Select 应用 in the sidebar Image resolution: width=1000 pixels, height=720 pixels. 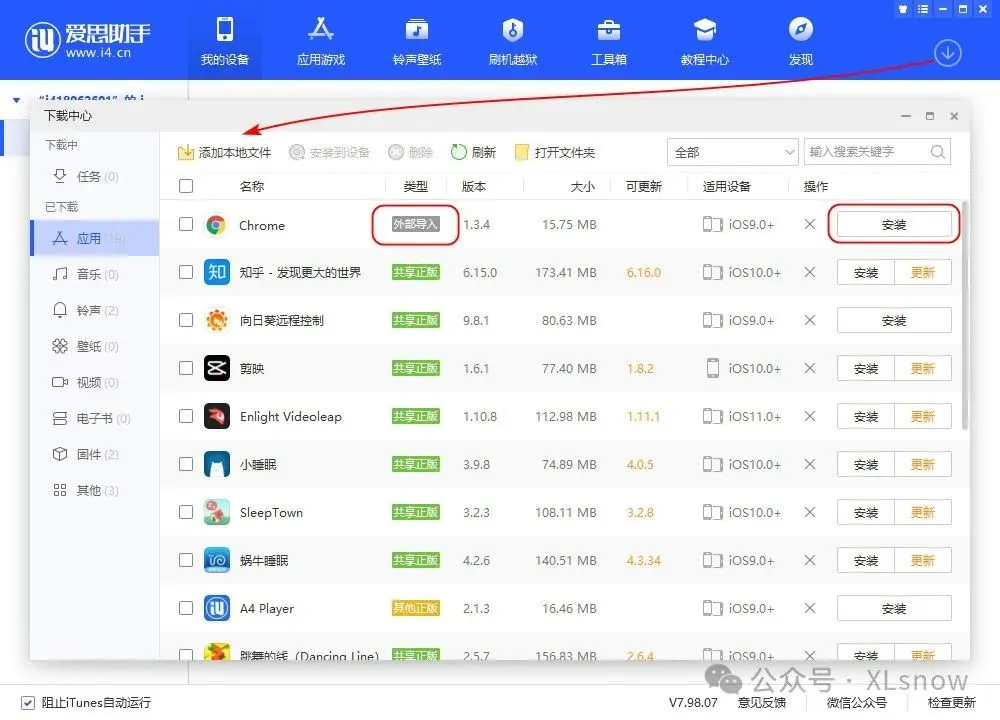pos(94,239)
